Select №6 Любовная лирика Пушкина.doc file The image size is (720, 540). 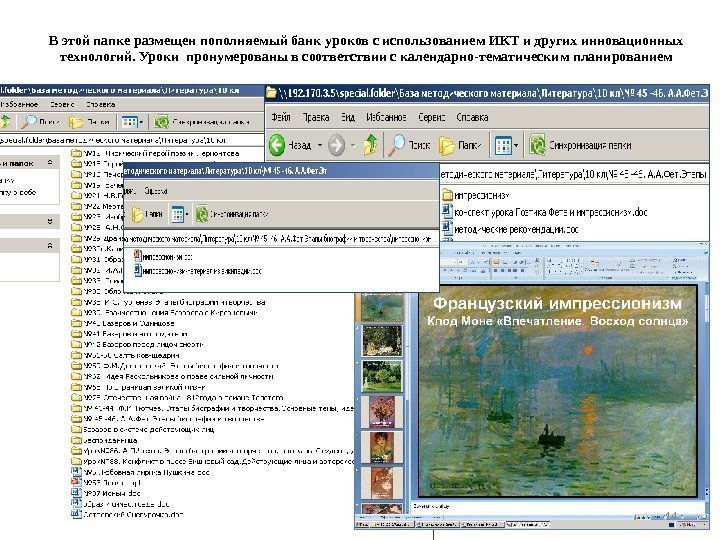coord(141,472)
